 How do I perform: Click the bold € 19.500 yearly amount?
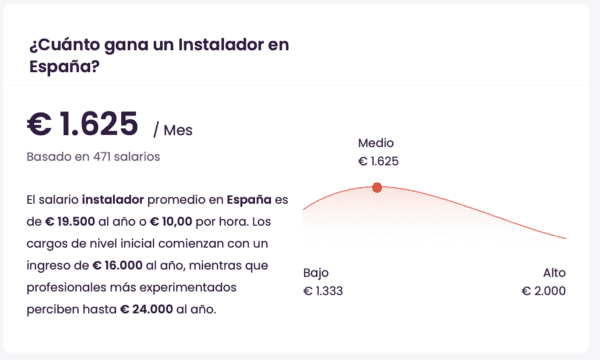(70, 222)
